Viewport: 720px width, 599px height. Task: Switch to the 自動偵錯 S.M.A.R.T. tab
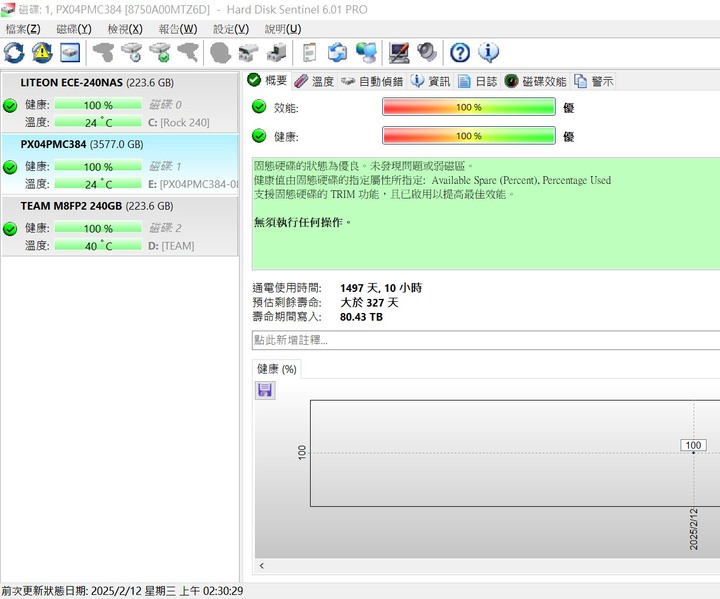coord(372,81)
